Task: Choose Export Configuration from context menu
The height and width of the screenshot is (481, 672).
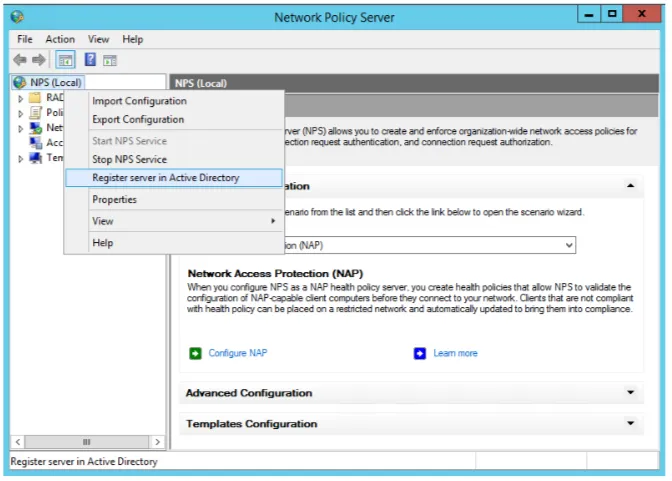Action: coord(174,119)
